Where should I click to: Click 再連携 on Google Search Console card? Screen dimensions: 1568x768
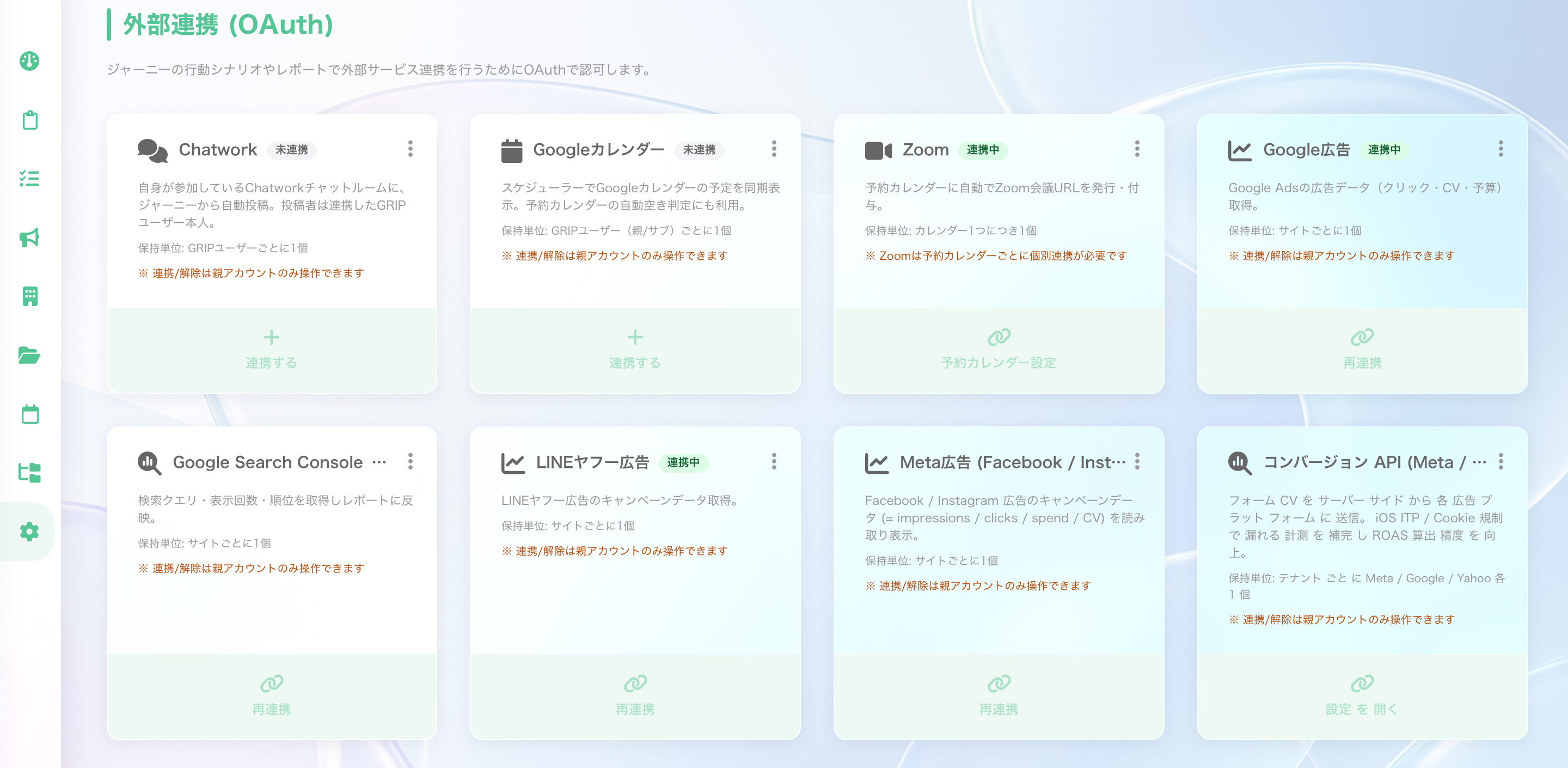pos(272,697)
